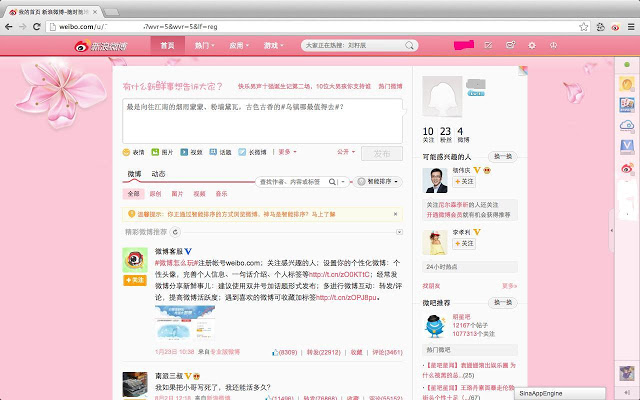640x400 pixels.
Task: Follow the first suggested user via 关注
Action: pyautogui.click(x=464, y=181)
